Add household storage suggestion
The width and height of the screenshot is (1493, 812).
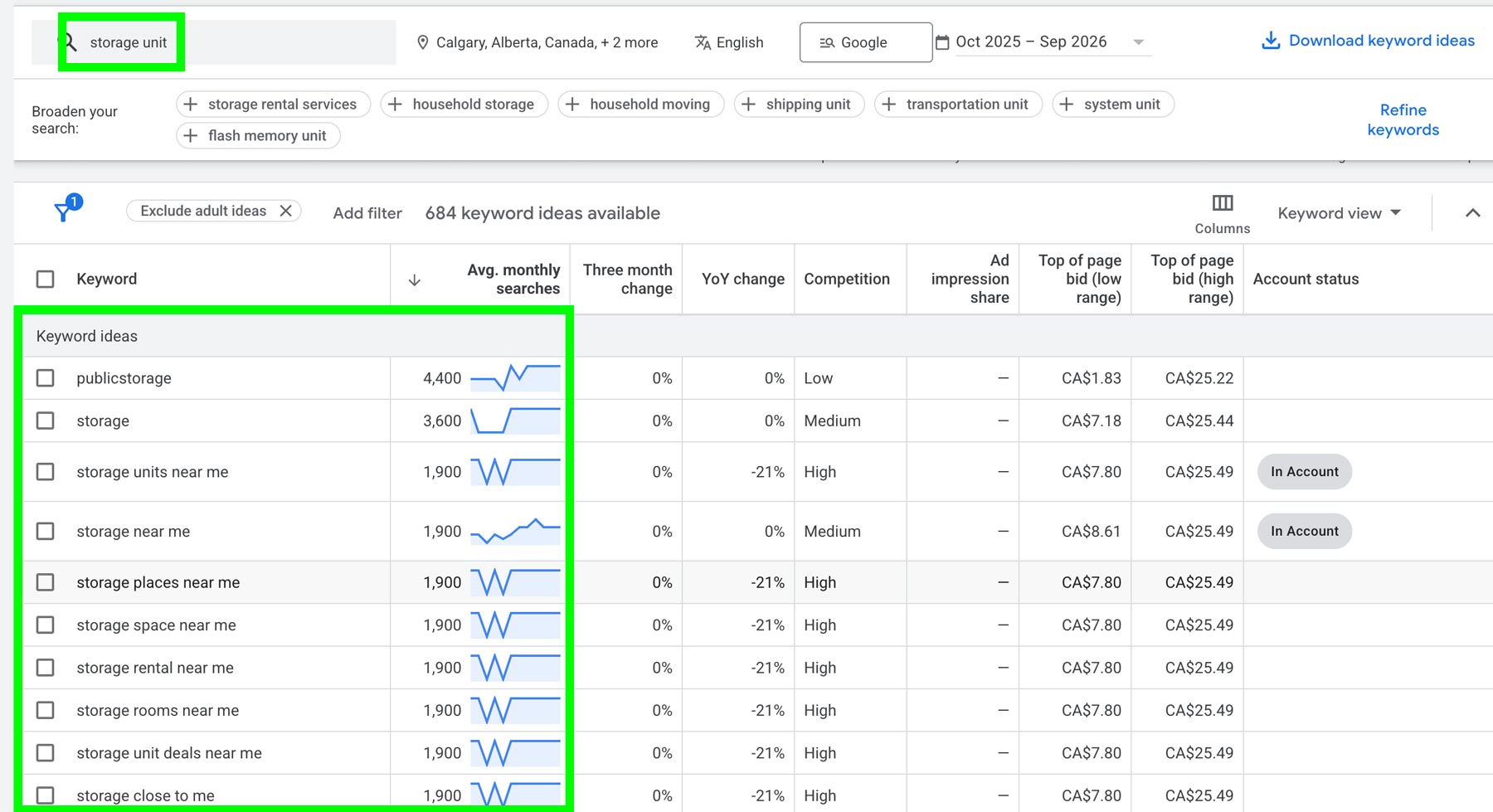click(464, 105)
